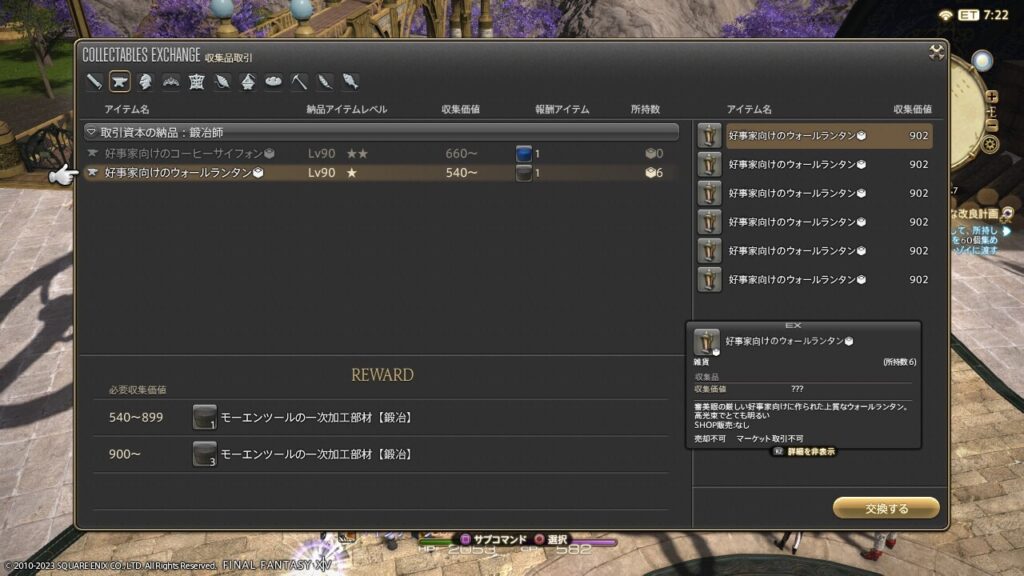Viewport: 1024px width, 576px height.
Task: Click the 納品アイテムレベル column header
Action: click(347, 109)
